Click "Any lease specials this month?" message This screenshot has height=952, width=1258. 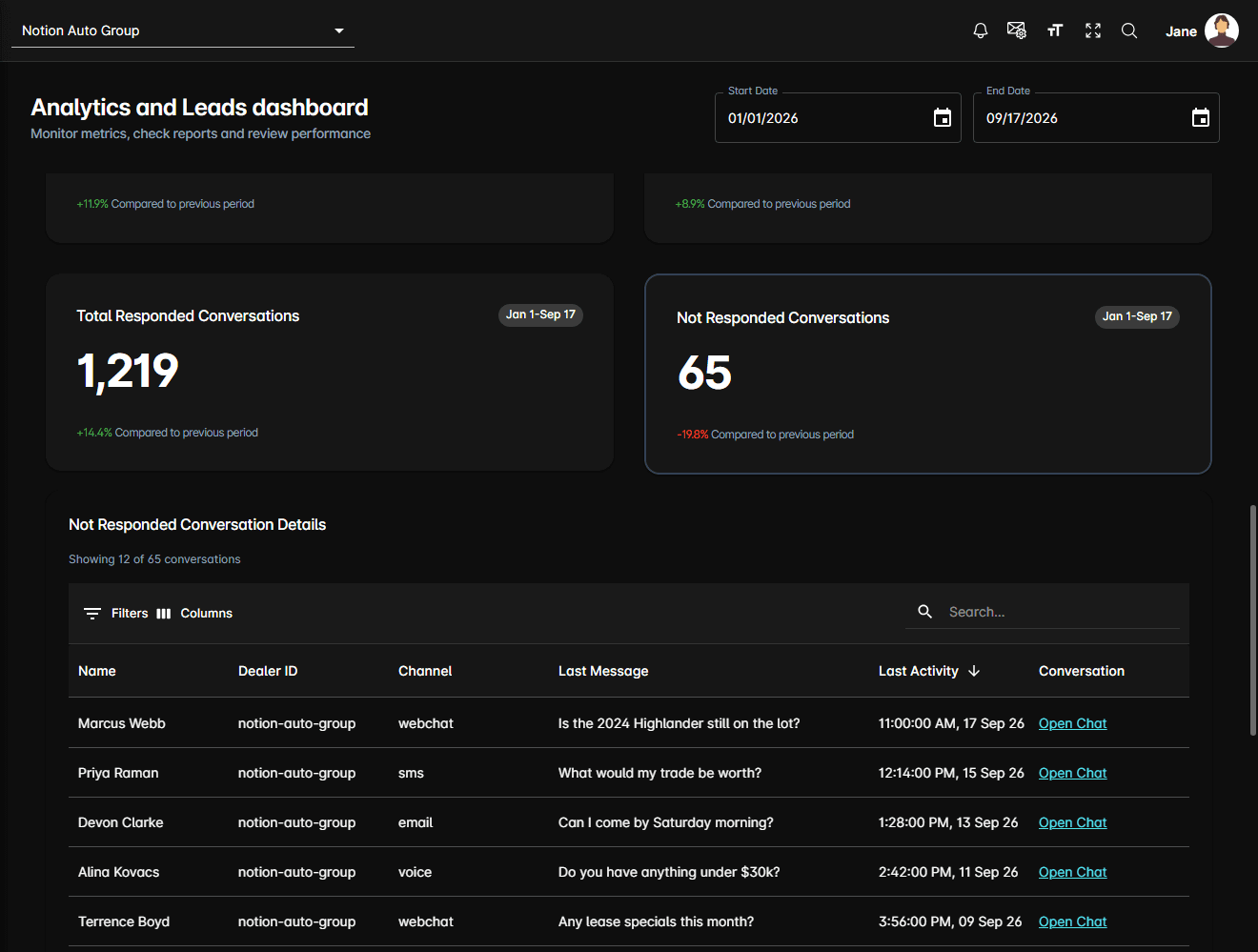[x=656, y=922]
